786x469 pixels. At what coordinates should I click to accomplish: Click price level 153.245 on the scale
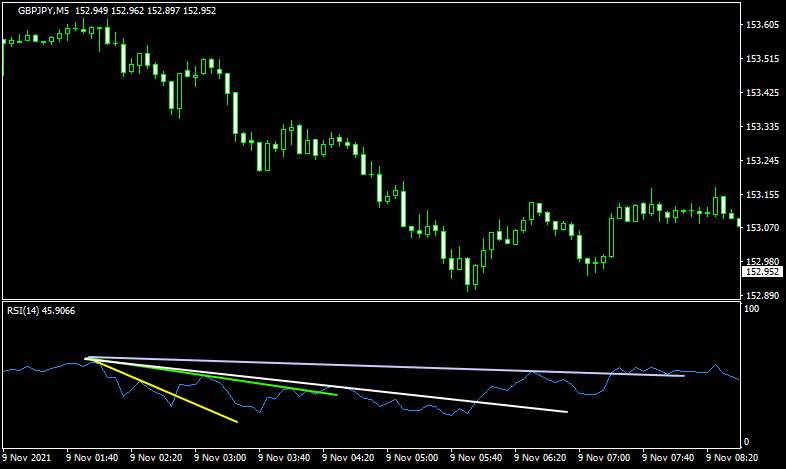coord(762,161)
